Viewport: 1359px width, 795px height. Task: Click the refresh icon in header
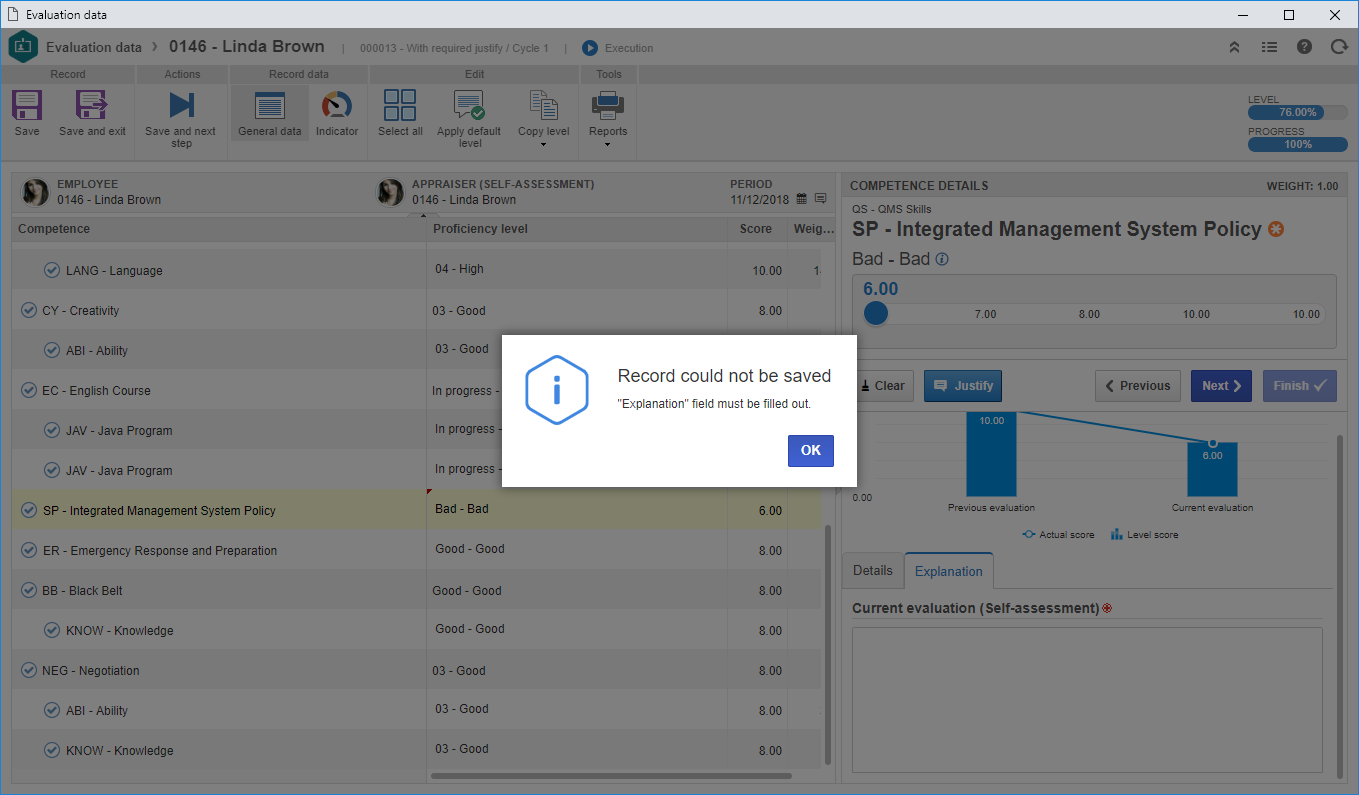[x=1339, y=47]
